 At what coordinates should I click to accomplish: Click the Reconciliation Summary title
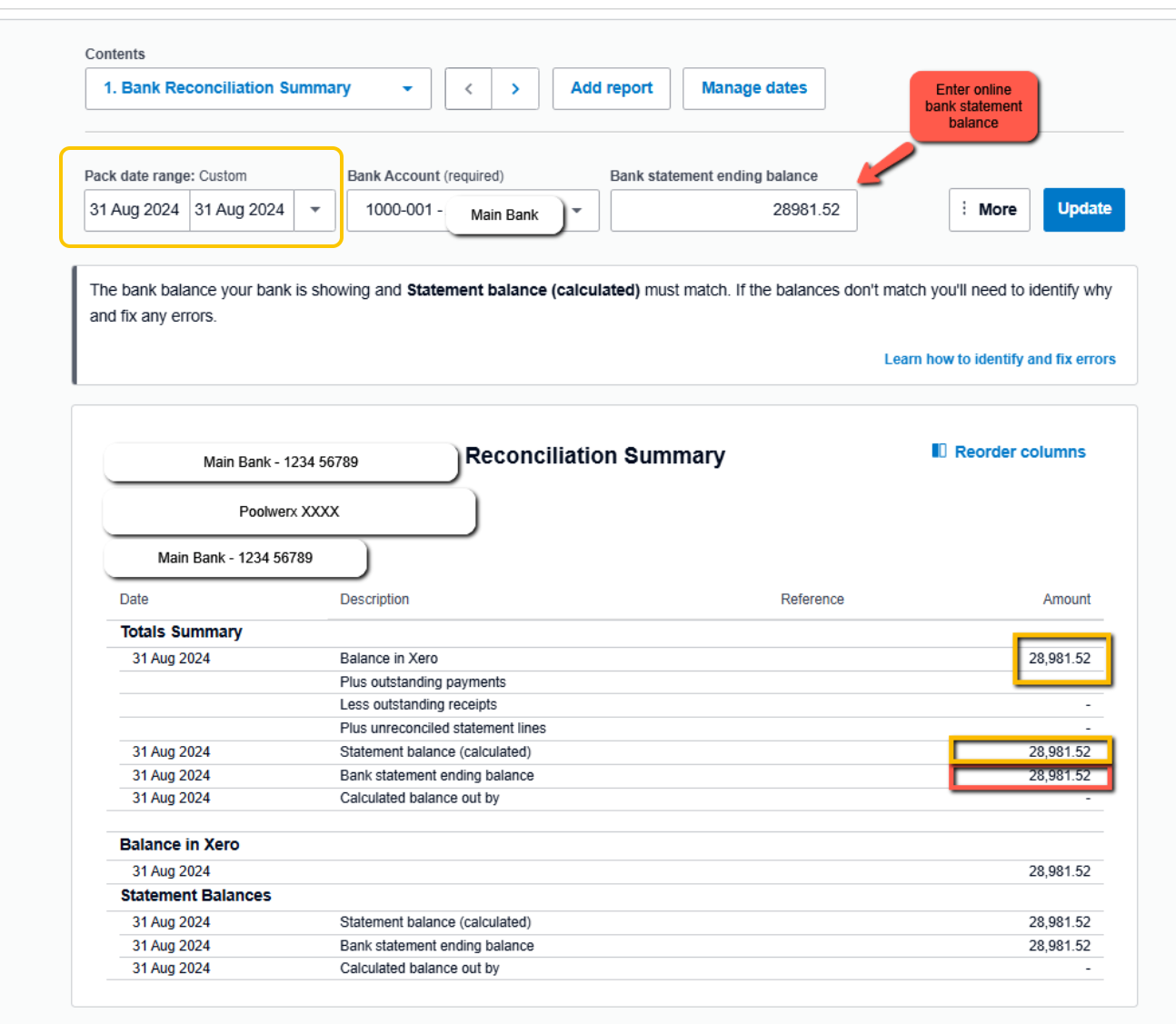[595, 455]
